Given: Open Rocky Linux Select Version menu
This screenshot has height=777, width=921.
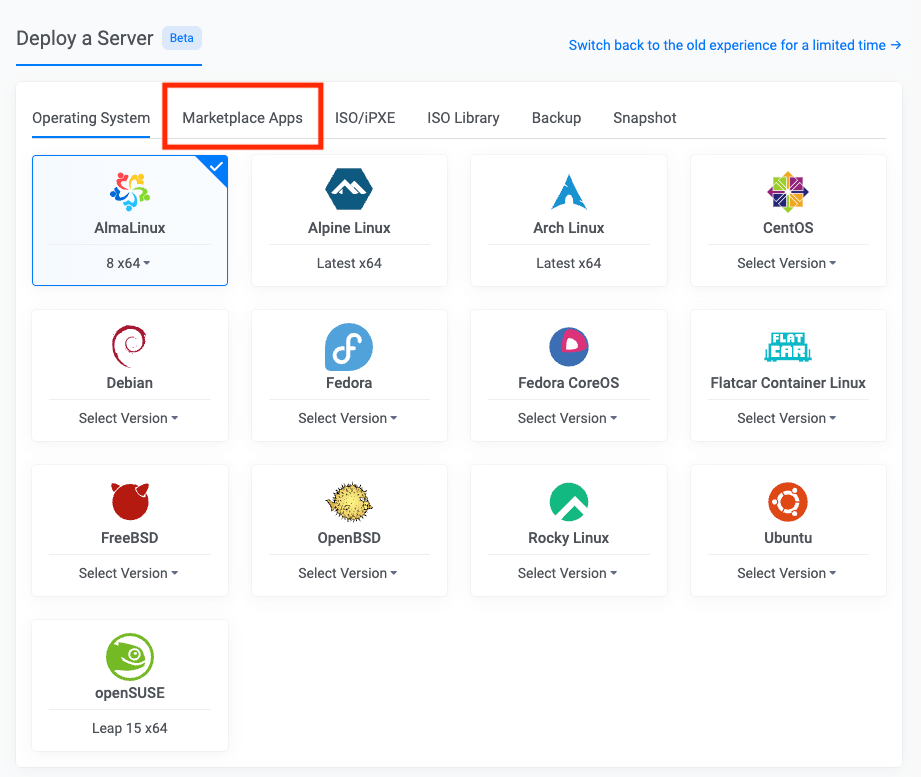Looking at the screenshot, I should click(567, 573).
